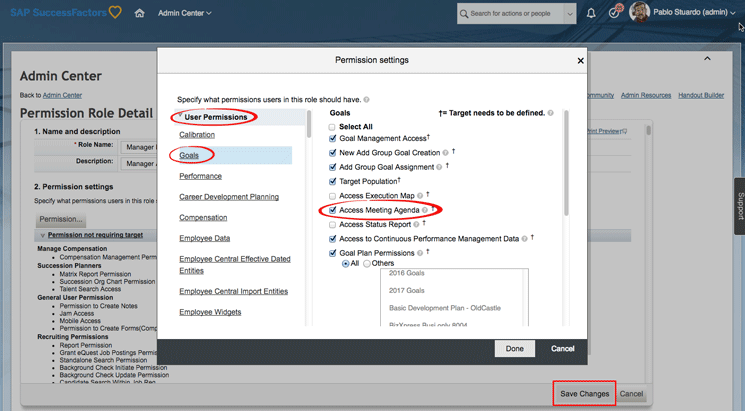
Task: Click Pablo Stuardo's profile avatar
Action: pos(639,12)
